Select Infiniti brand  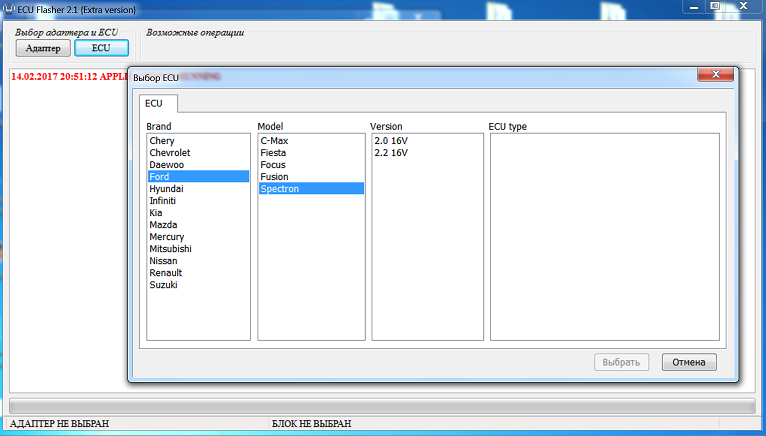[198, 200]
